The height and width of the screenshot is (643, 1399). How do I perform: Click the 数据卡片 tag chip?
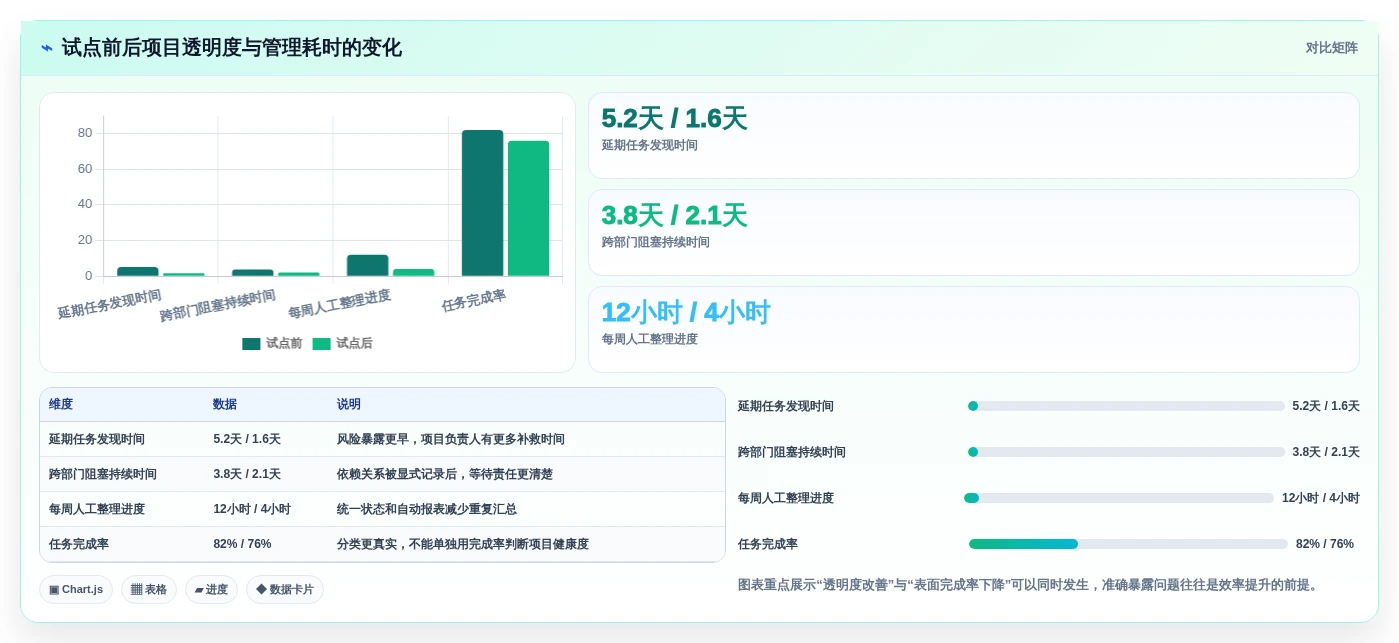point(285,589)
